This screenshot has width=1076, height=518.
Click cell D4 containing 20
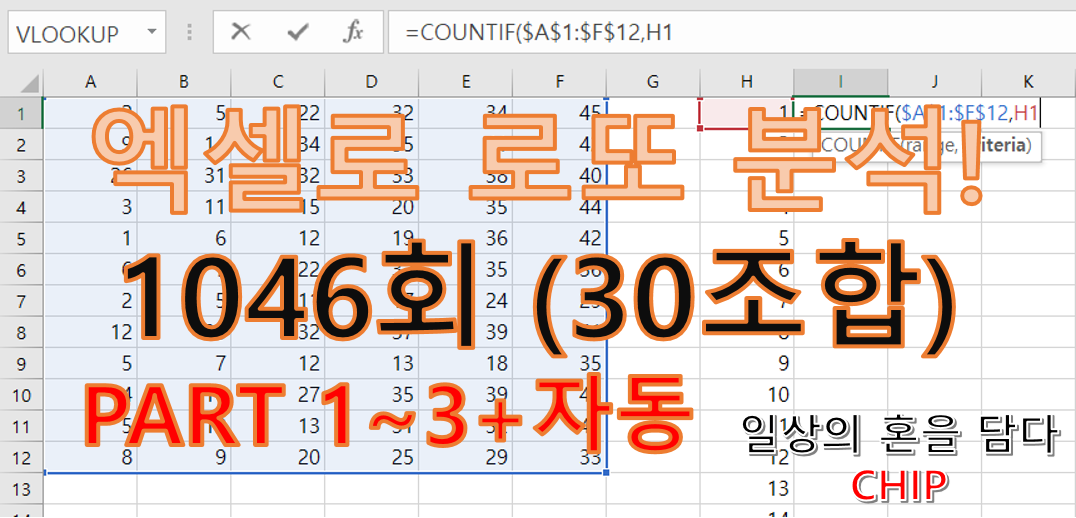click(371, 207)
